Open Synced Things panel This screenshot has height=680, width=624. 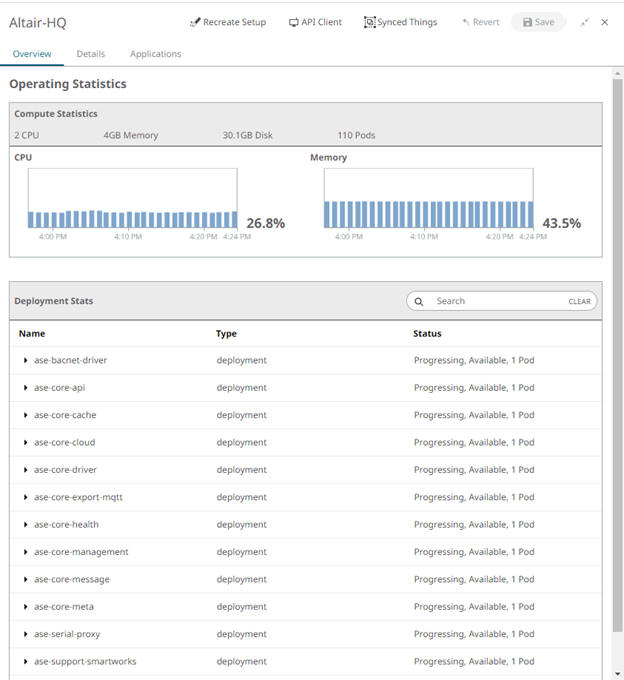coord(400,22)
